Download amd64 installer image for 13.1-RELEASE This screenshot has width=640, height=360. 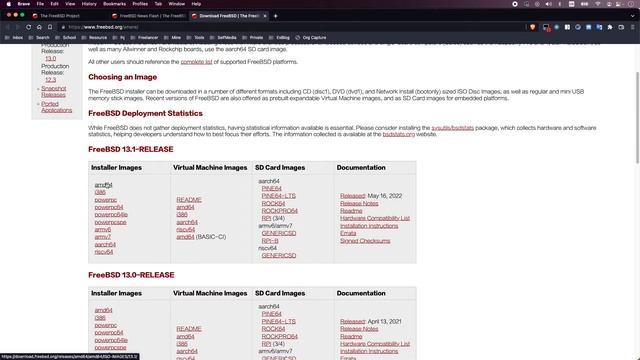click(x=103, y=185)
